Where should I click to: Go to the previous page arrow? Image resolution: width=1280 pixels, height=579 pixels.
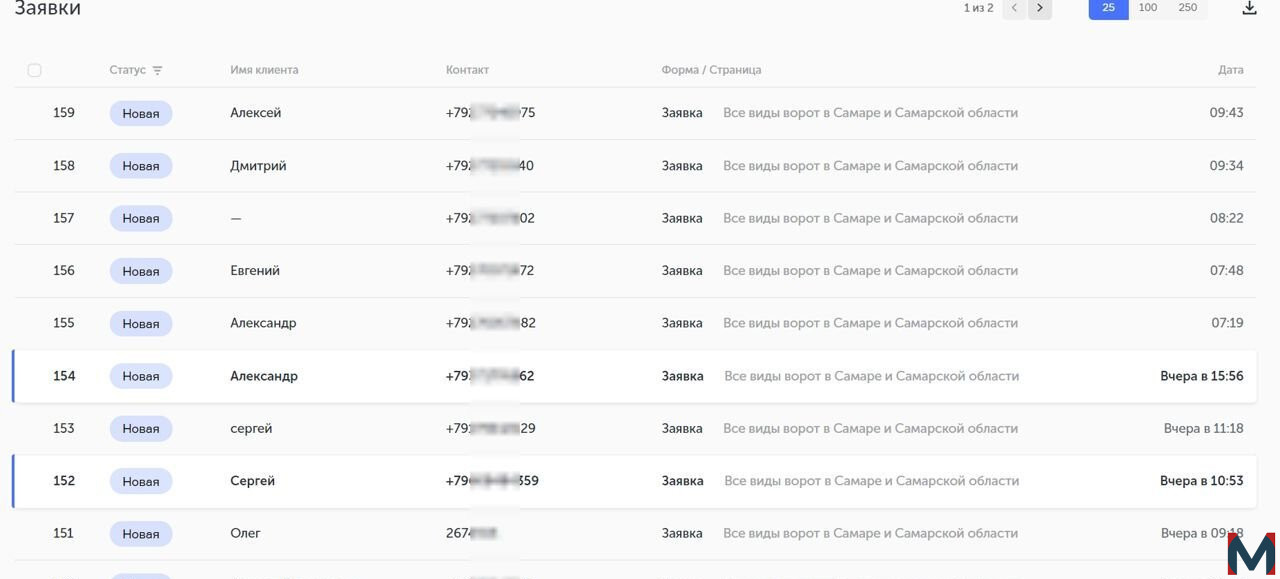tap(1014, 8)
